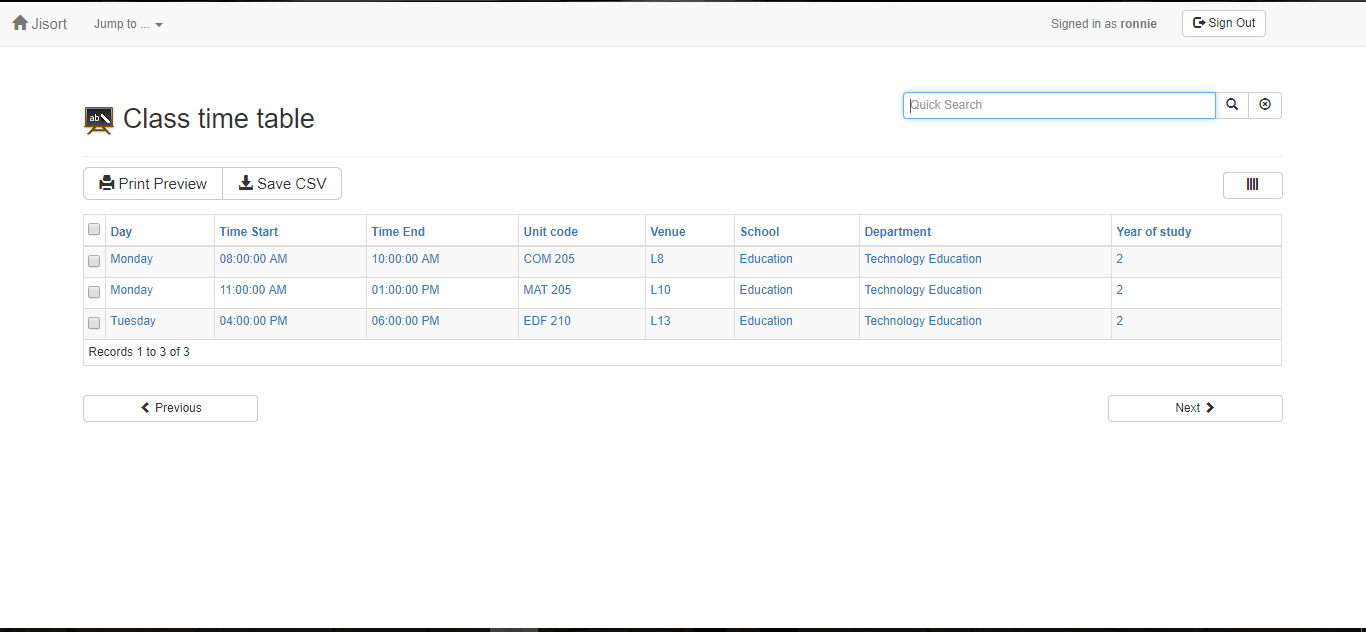1366x632 pixels.
Task: Click the 11:00:00 AM start time
Action: 253,290
